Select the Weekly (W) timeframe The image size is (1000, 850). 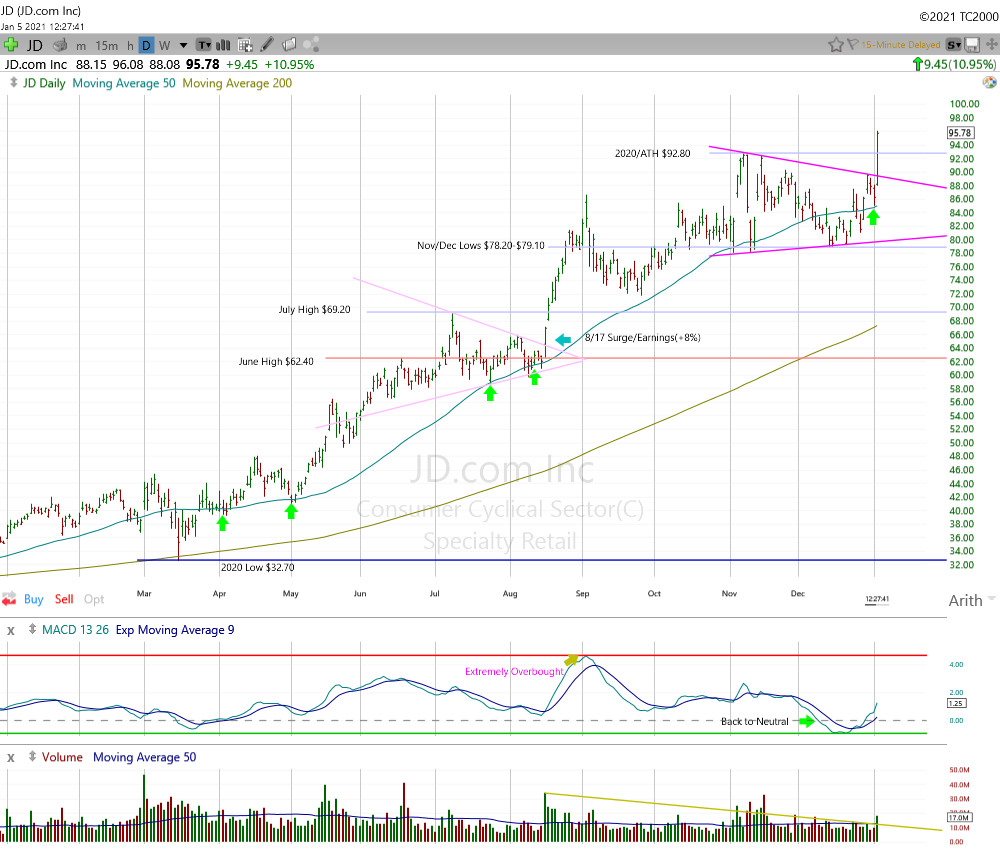165,46
